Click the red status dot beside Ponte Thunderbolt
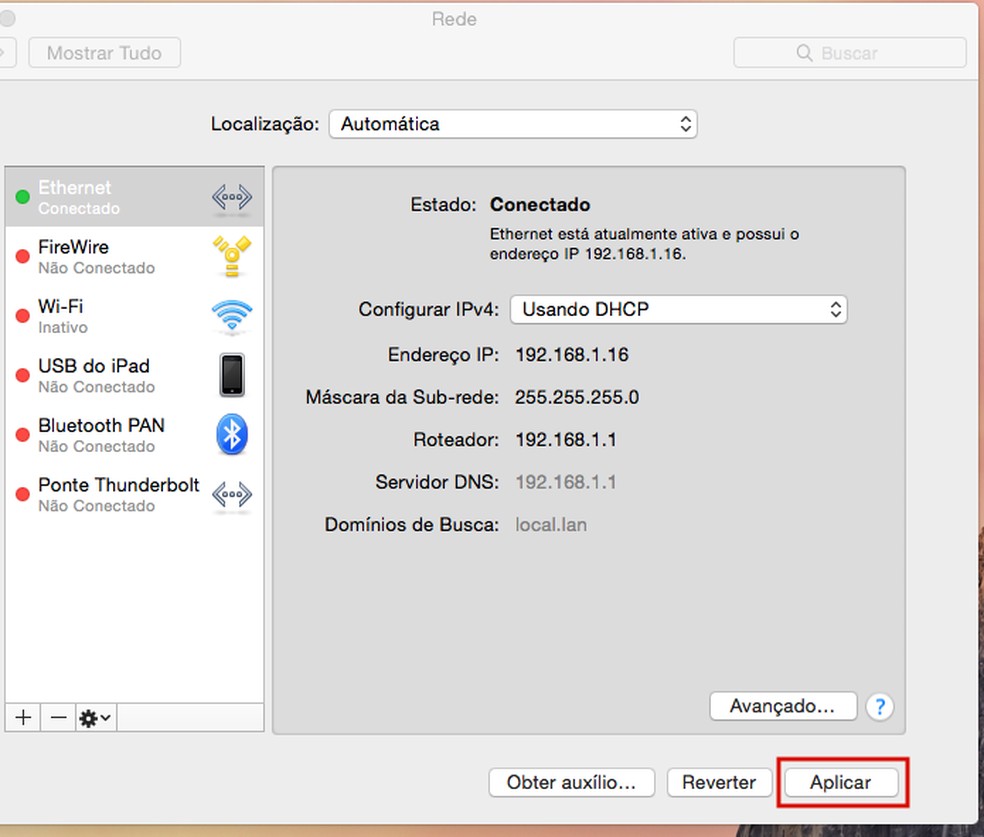984x837 pixels. 23,494
